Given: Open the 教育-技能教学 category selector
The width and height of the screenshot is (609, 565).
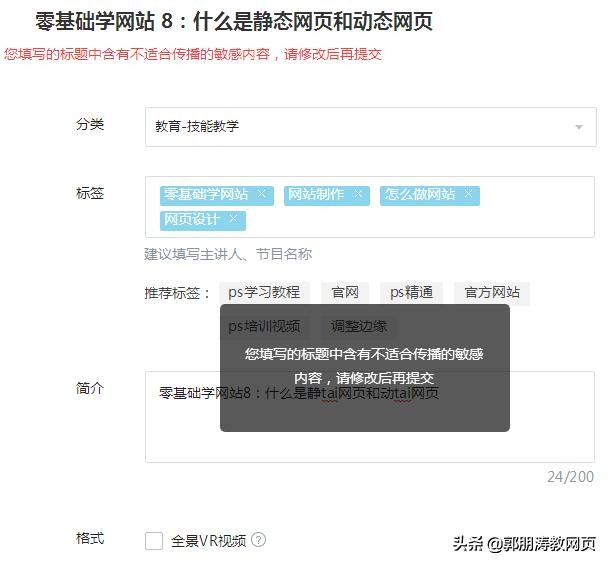Looking at the screenshot, I should 371,127.
